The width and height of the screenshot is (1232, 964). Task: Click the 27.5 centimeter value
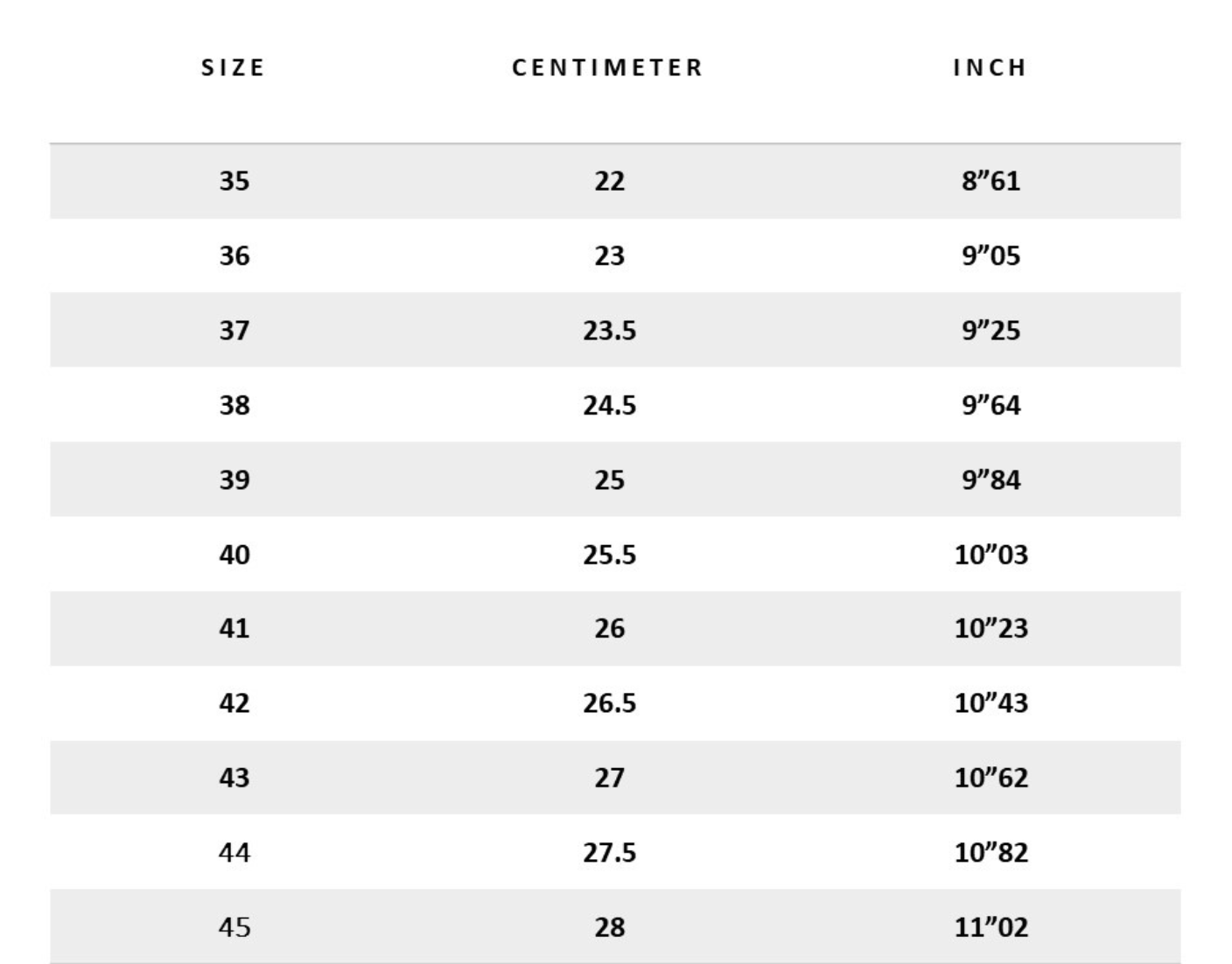[610, 852]
